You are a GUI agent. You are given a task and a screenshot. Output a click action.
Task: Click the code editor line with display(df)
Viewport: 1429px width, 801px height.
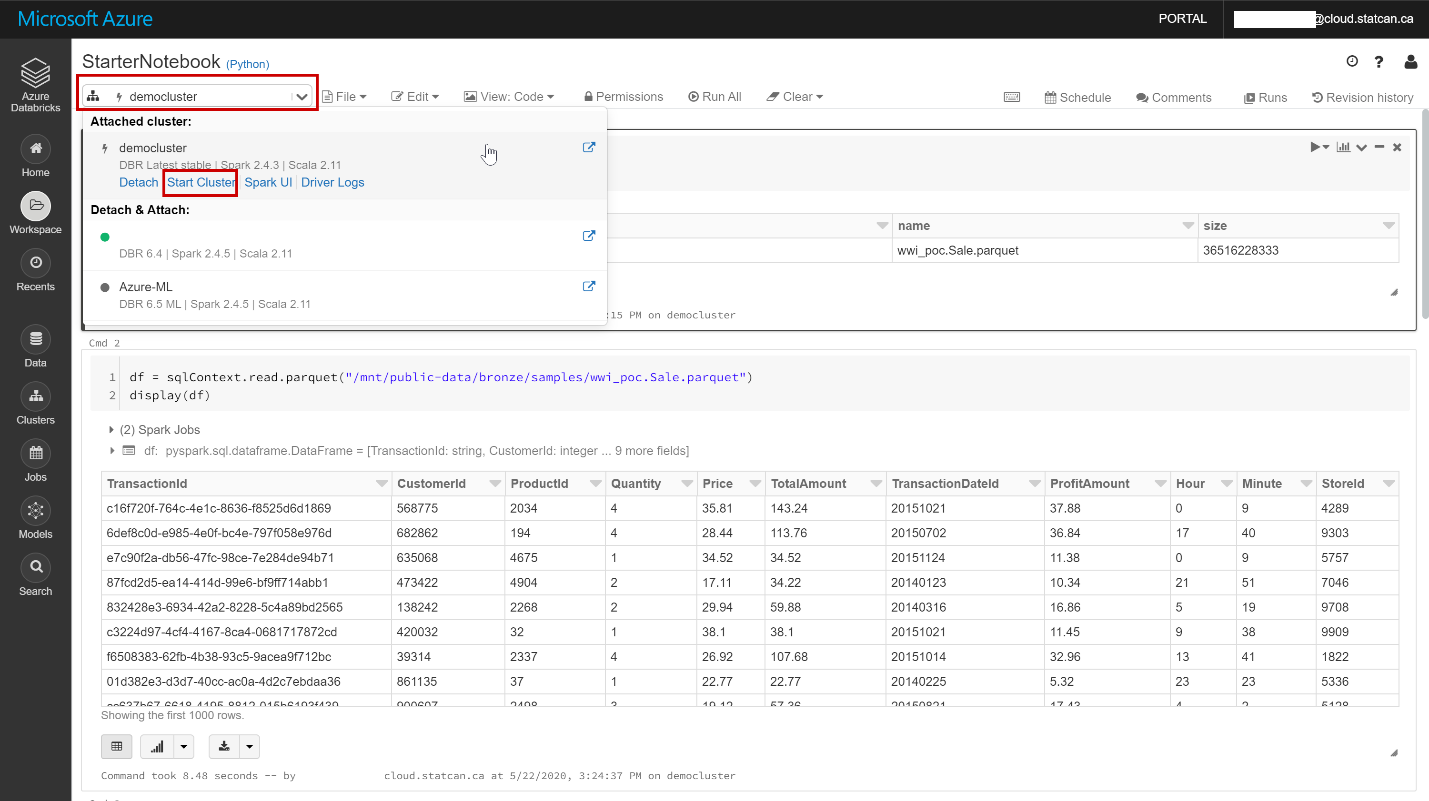coord(170,395)
